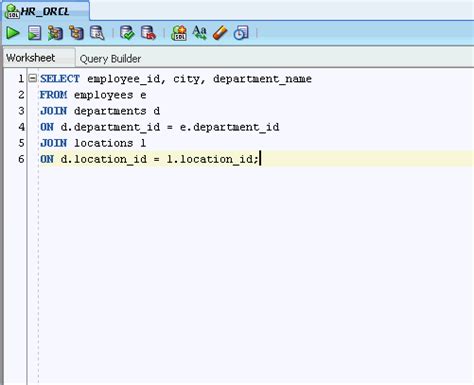Select the HR_ORCL connection tab

pyautogui.click(x=45, y=11)
